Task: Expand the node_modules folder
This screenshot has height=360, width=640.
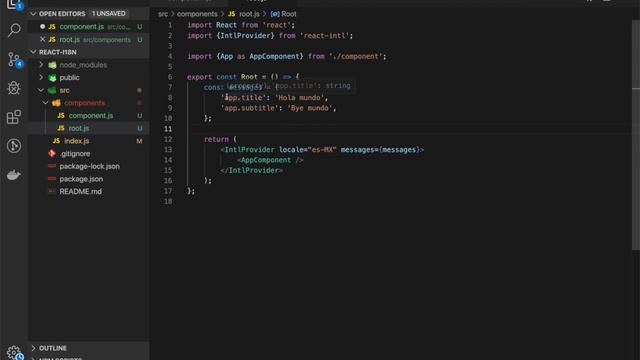Action: tap(41, 65)
